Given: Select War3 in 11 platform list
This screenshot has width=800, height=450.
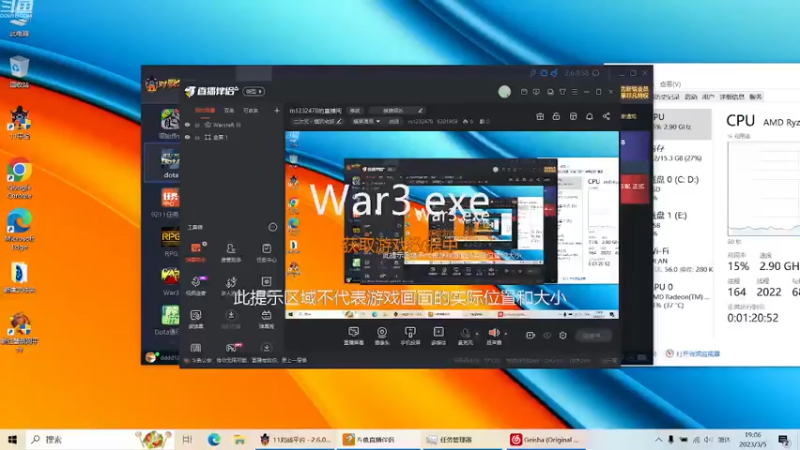Looking at the screenshot, I should pos(170,281).
